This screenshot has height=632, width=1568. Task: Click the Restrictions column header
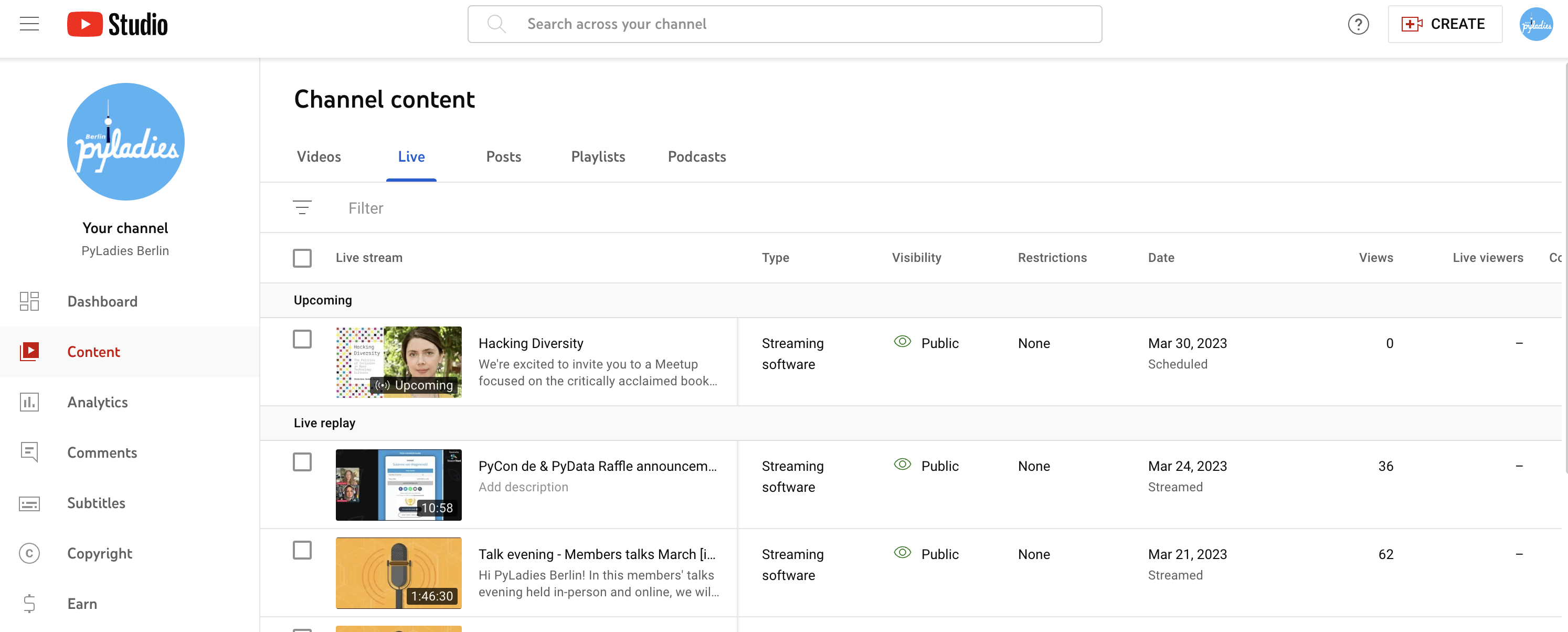pos(1052,258)
